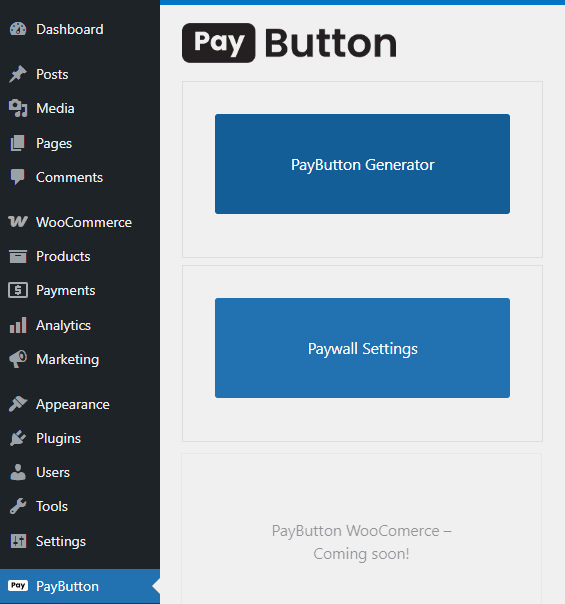Click the Users person icon
Screen dimensions: 565x604
18,472
